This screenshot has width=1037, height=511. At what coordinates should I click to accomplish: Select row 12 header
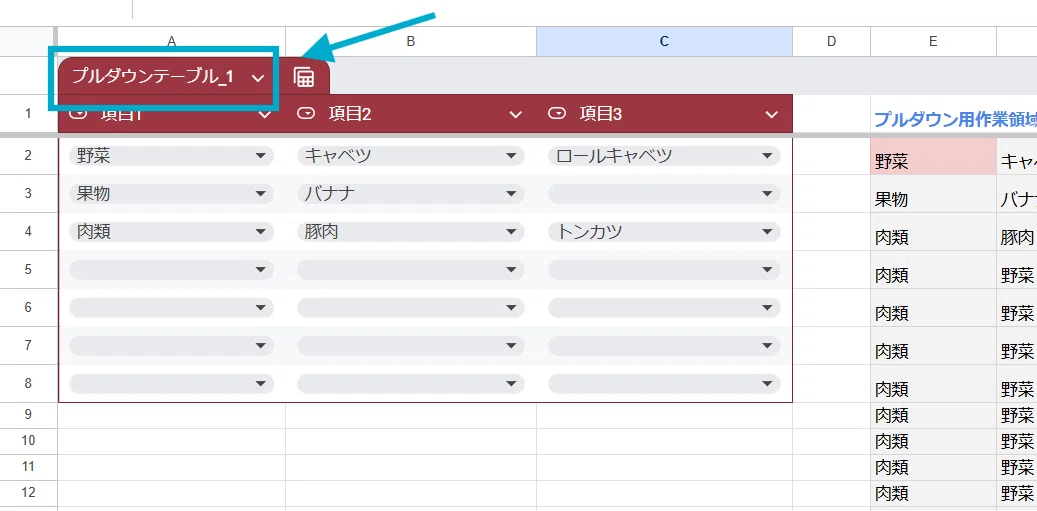pyautogui.click(x=28, y=493)
